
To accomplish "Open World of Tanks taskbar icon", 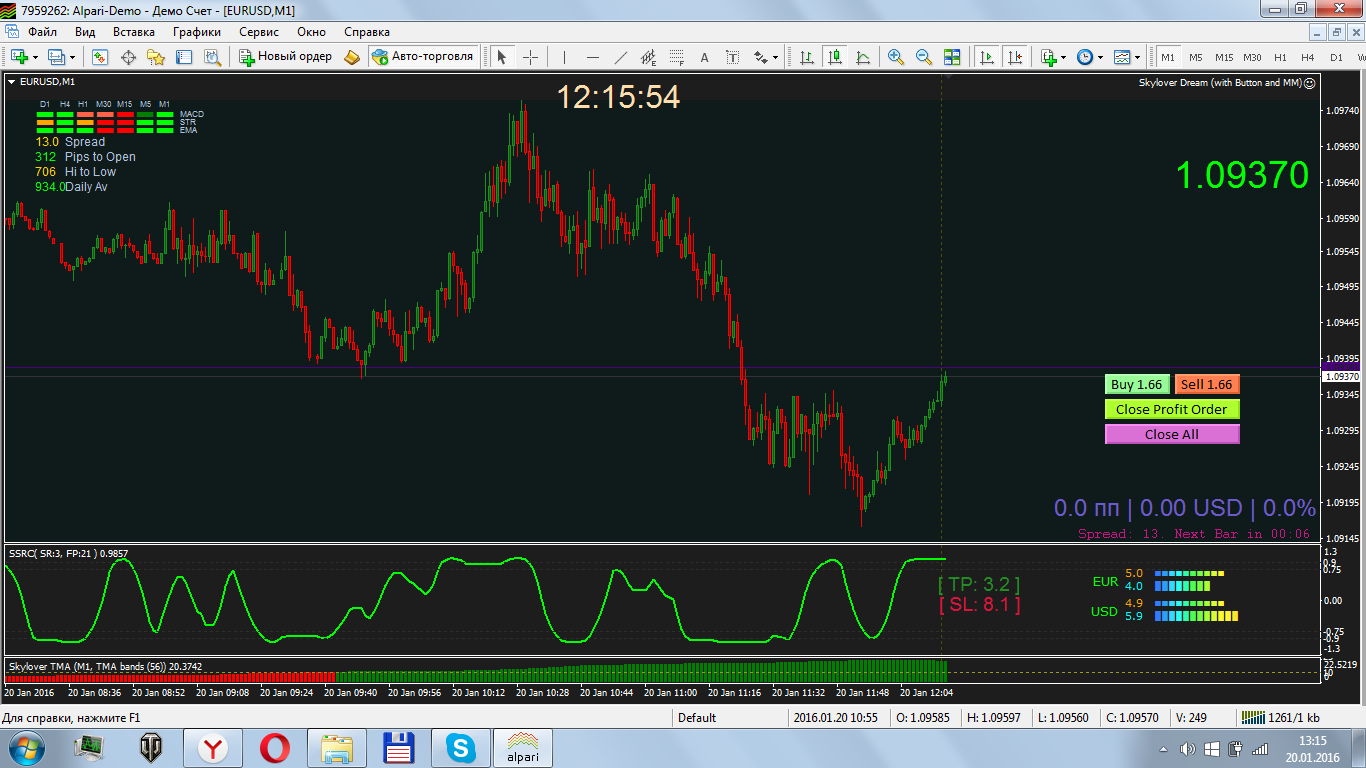I will pyautogui.click(x=151, y=747).
